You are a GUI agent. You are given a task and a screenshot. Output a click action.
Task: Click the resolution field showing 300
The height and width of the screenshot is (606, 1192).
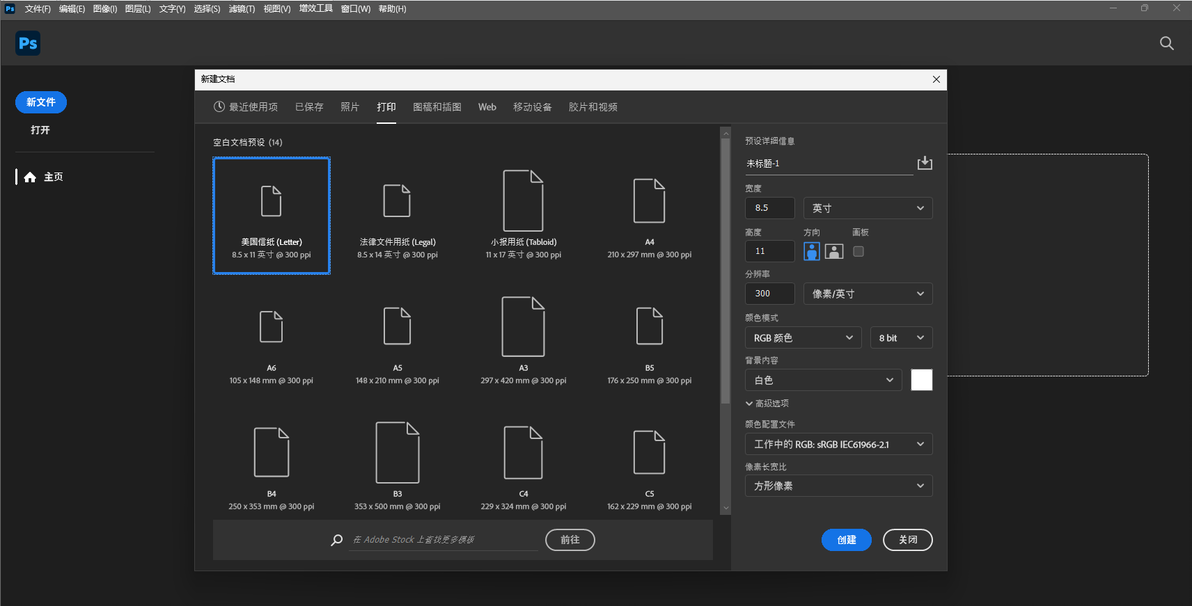click(x=770, y=293)
